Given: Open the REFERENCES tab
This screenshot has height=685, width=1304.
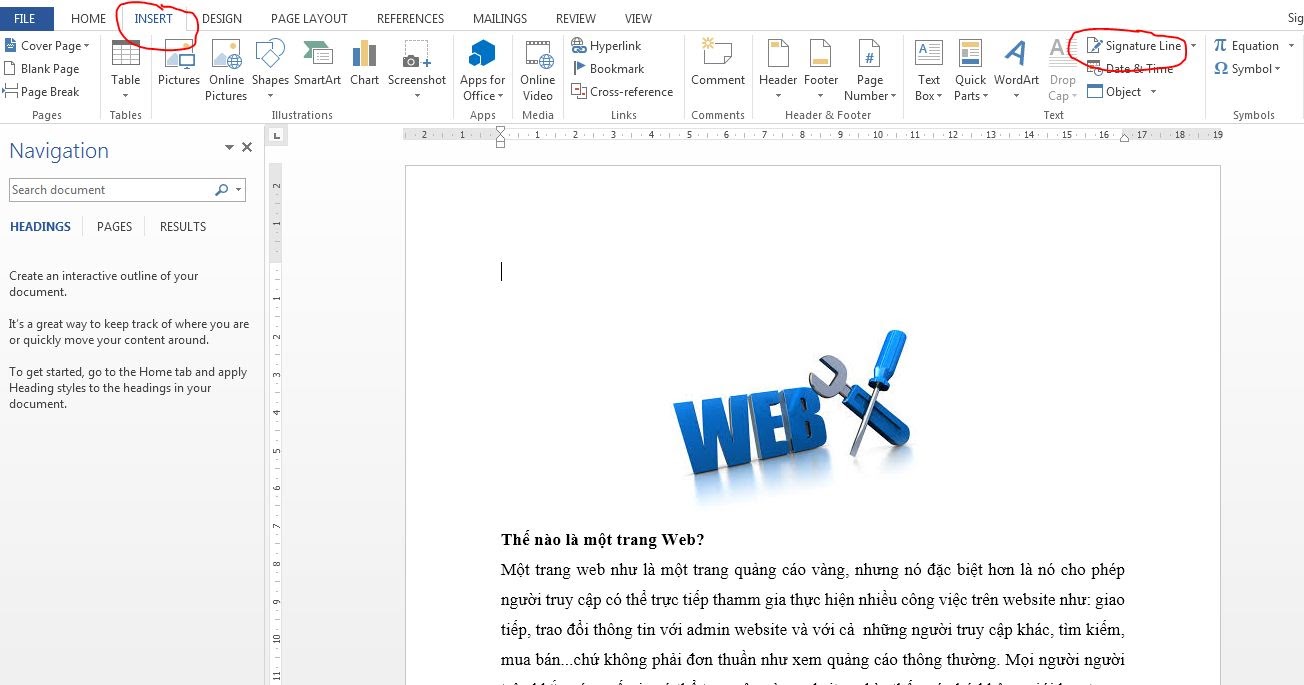Looking at the screenshot, I should coord(410,19).
